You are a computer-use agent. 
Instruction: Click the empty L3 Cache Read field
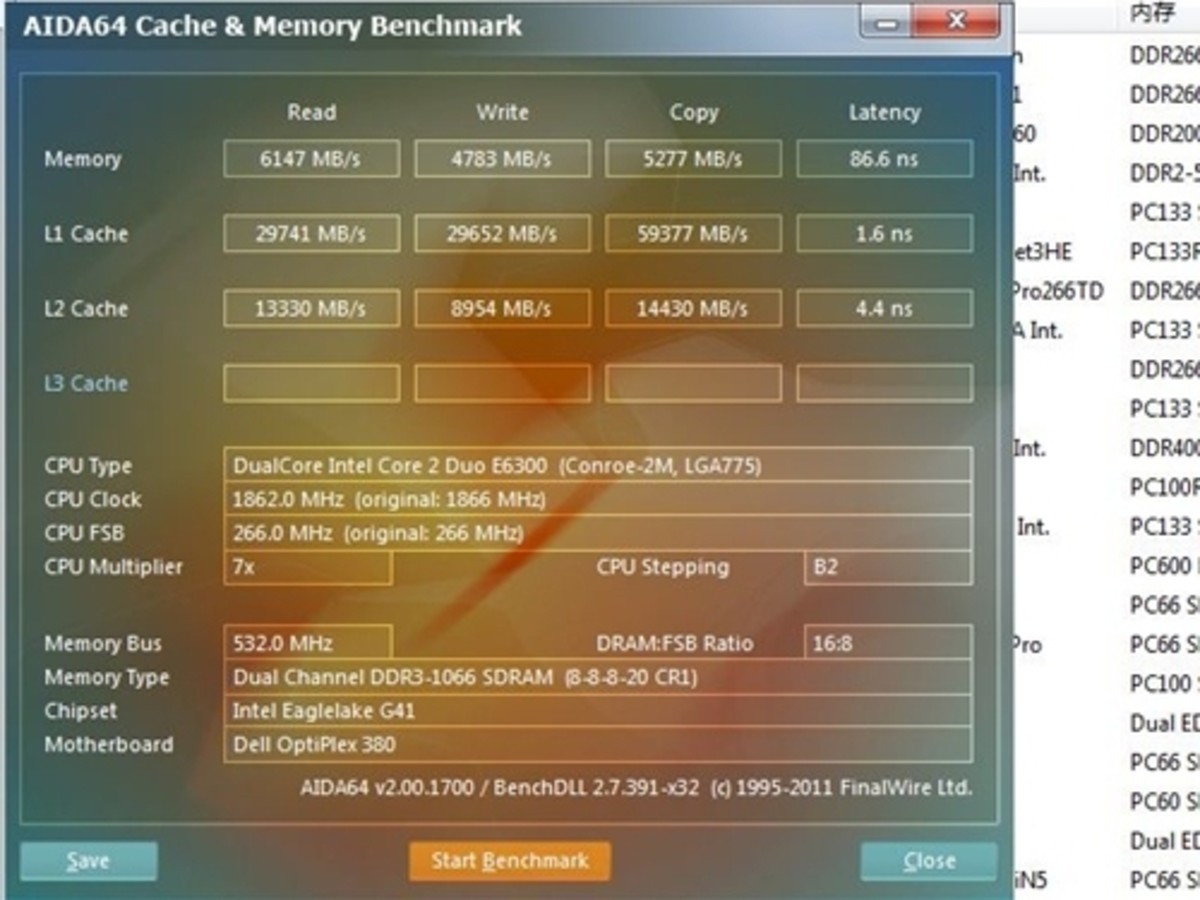click(x=312, y=384)
